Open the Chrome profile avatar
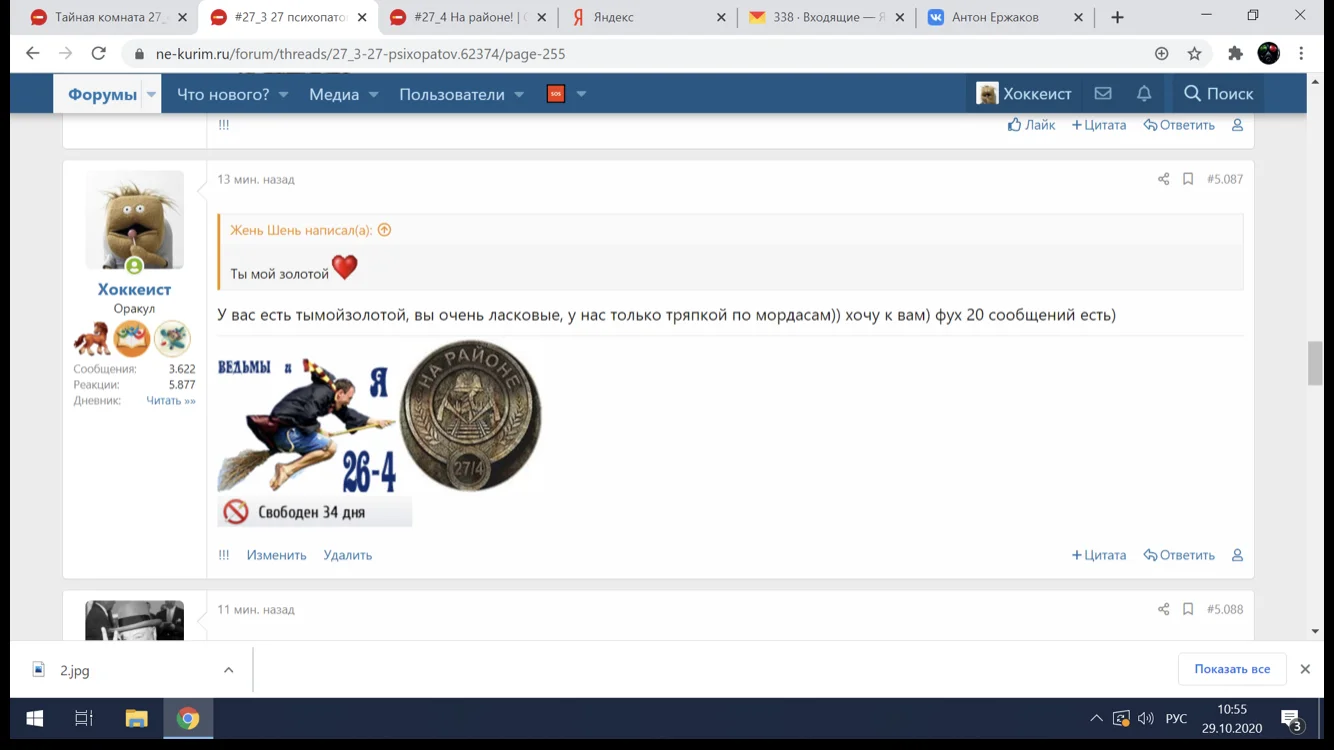This screenshot has height=750, width=1334. coord(1268,54)
